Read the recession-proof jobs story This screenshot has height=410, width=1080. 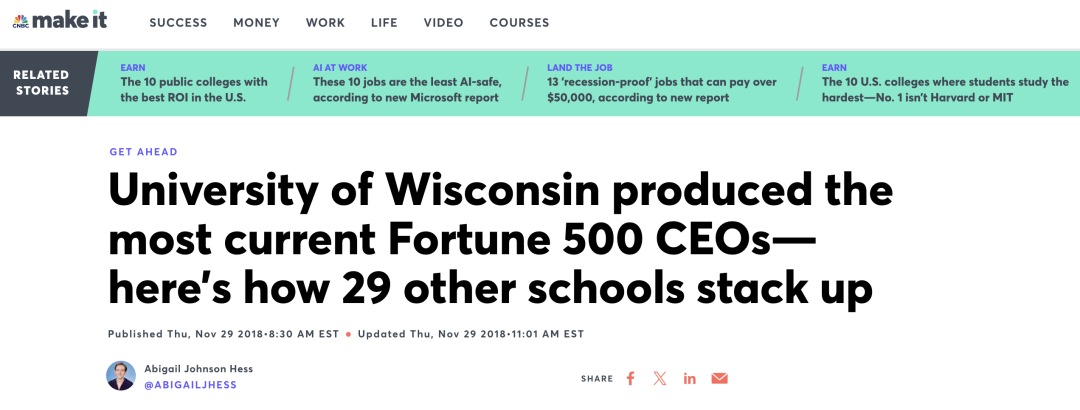662,90
